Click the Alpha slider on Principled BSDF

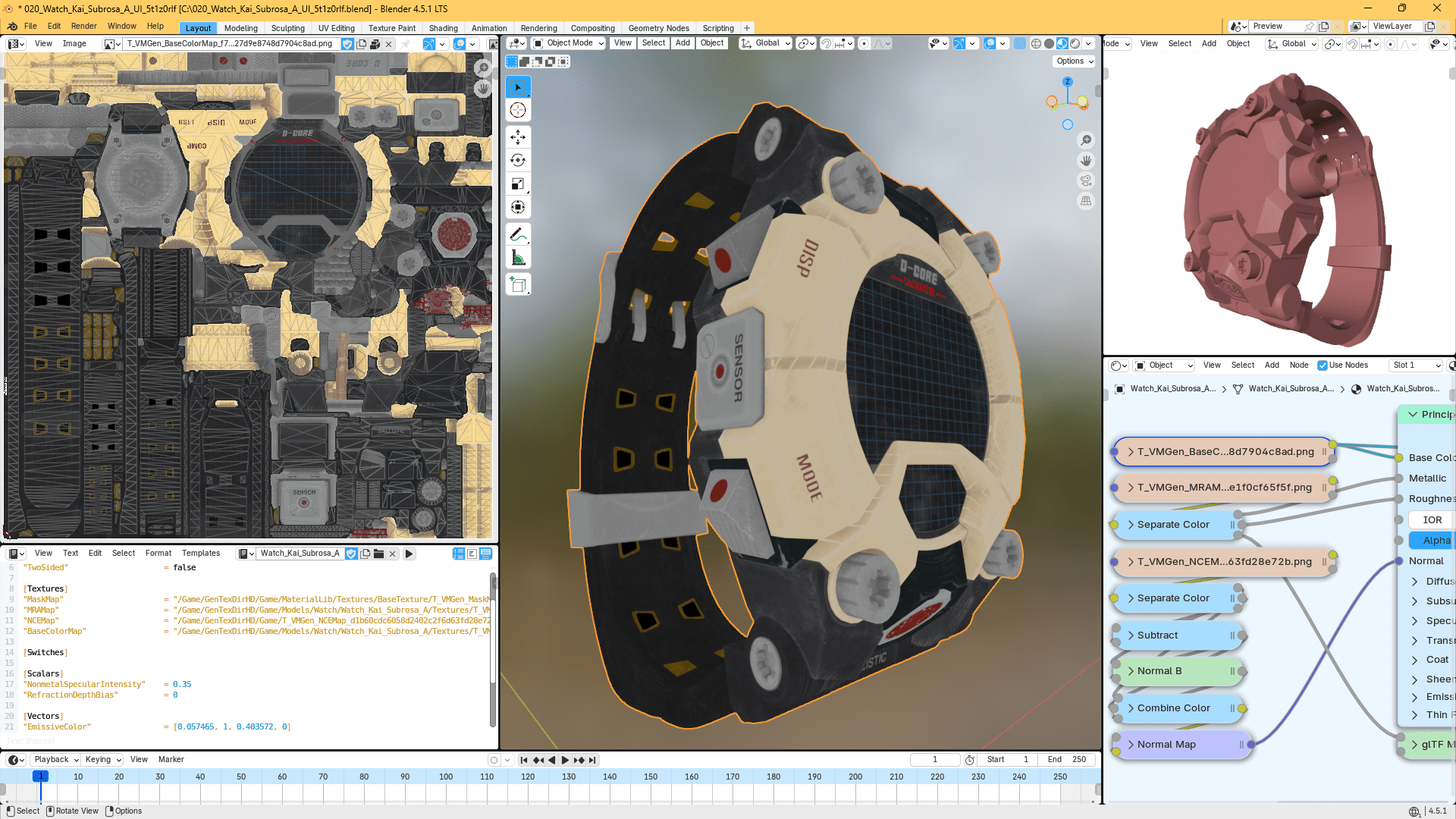[x=1432, y=541]
